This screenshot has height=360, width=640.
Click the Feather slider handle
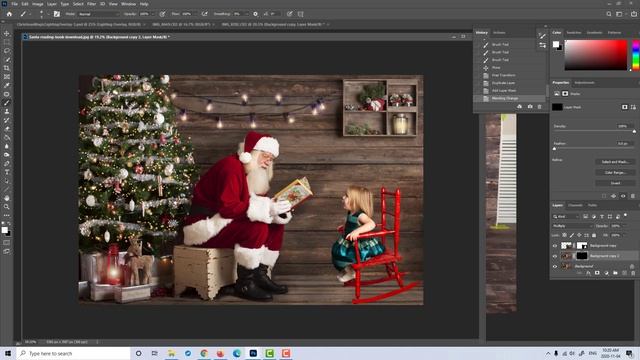[554, 149]
